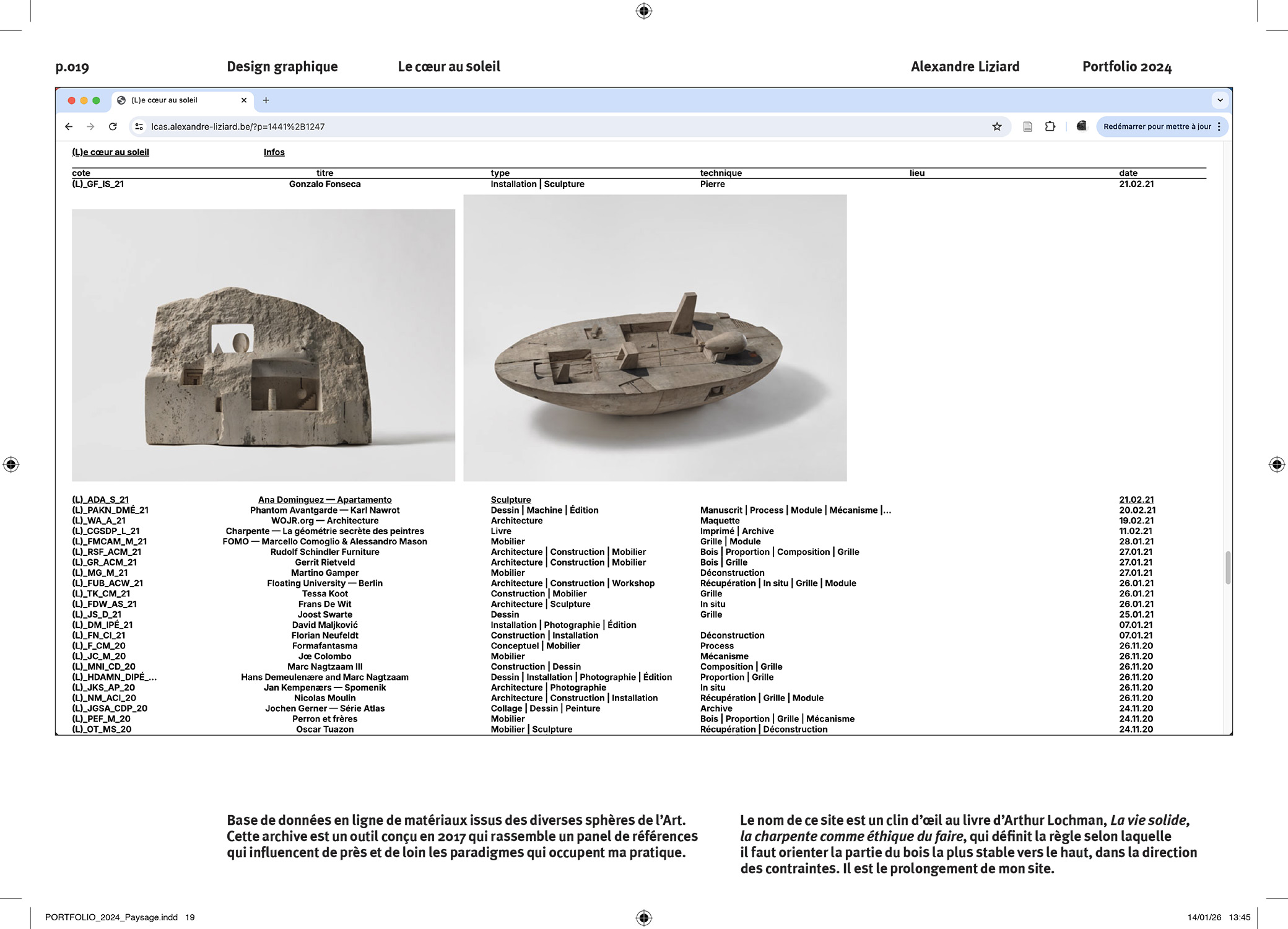Viewport: 1288px width, 929px height.
Task: Open new tab with plus icon
Action: (266, 100)
